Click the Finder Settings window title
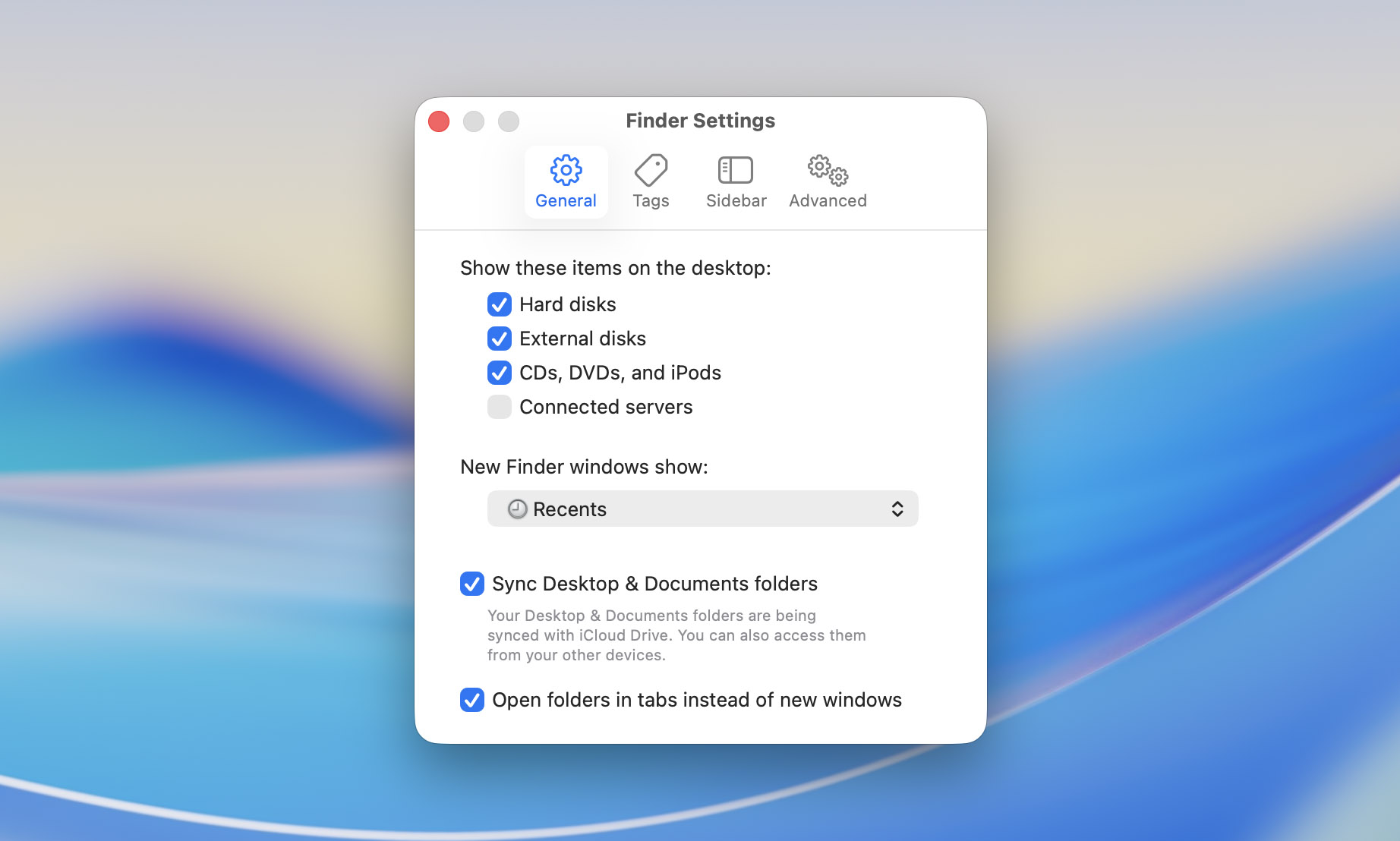 click(700, 121)
